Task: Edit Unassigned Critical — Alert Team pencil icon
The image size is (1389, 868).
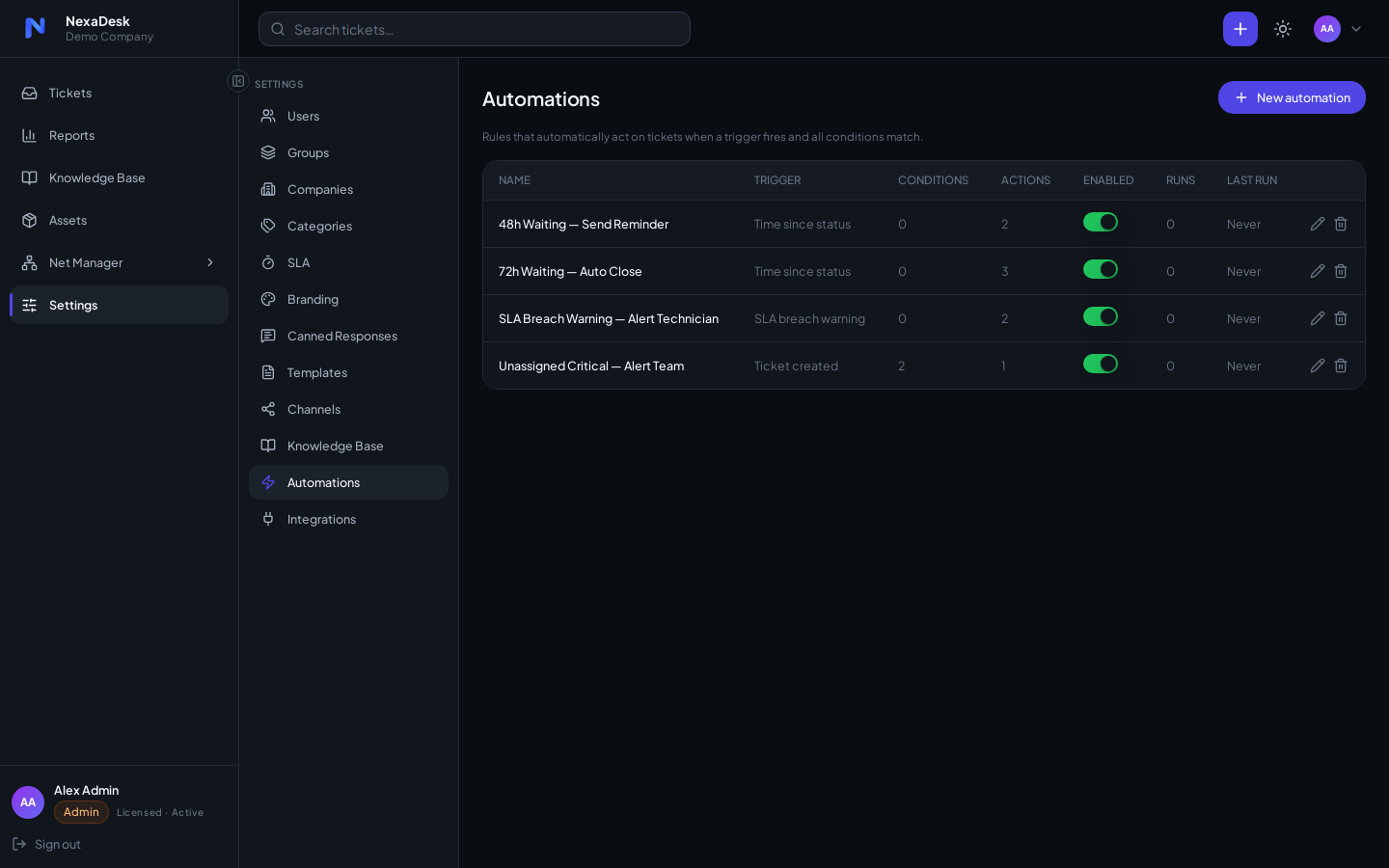Action: [1318, 366]
